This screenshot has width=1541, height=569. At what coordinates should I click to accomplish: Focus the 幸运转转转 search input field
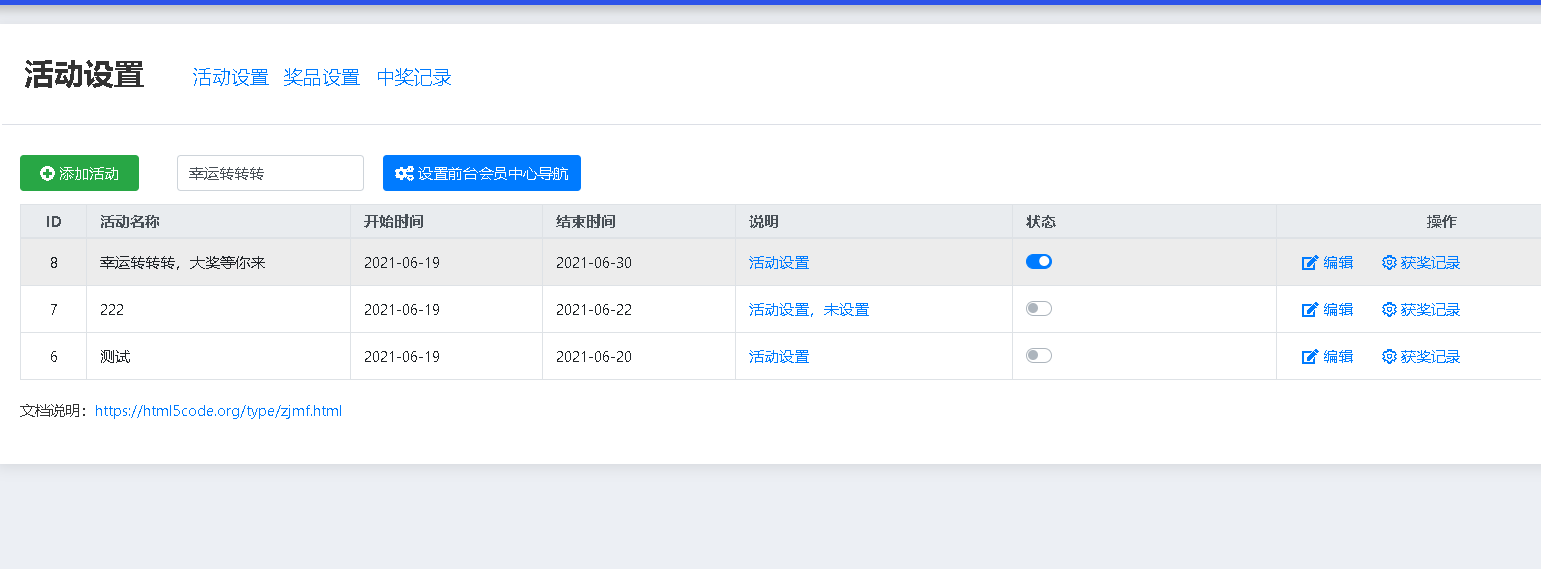(270, 173)
